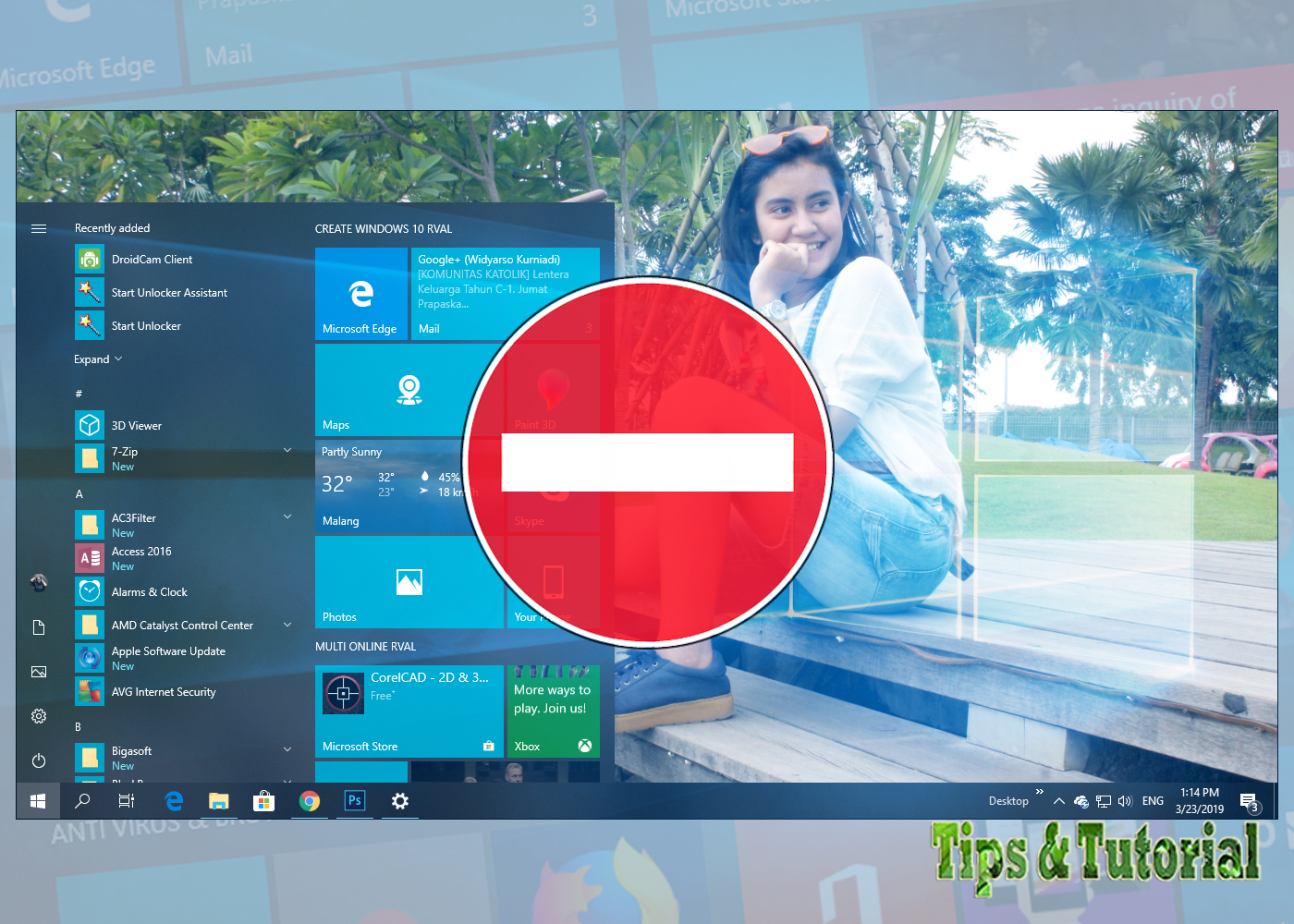This screenshot has height=924, width=1294.
Task: Expand the AC3Filter folder chevron
Action: point(287,517)
